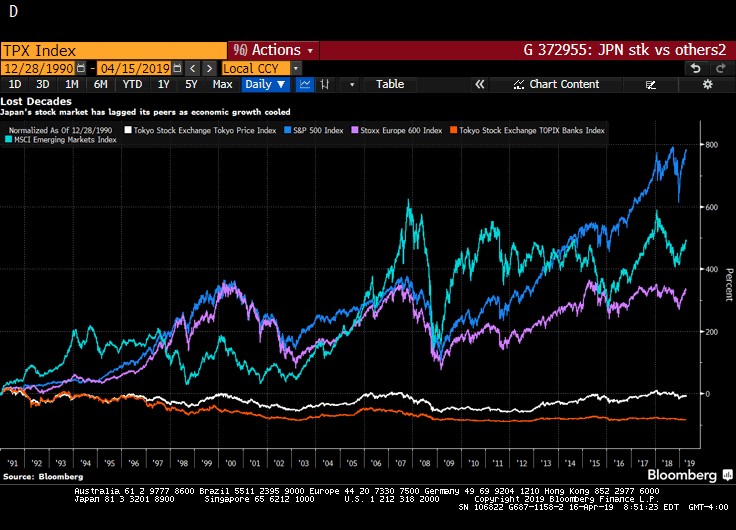The width and height of the screenshot is (736, 530).
Task: Select the YTD range tab
Action: 132,84
